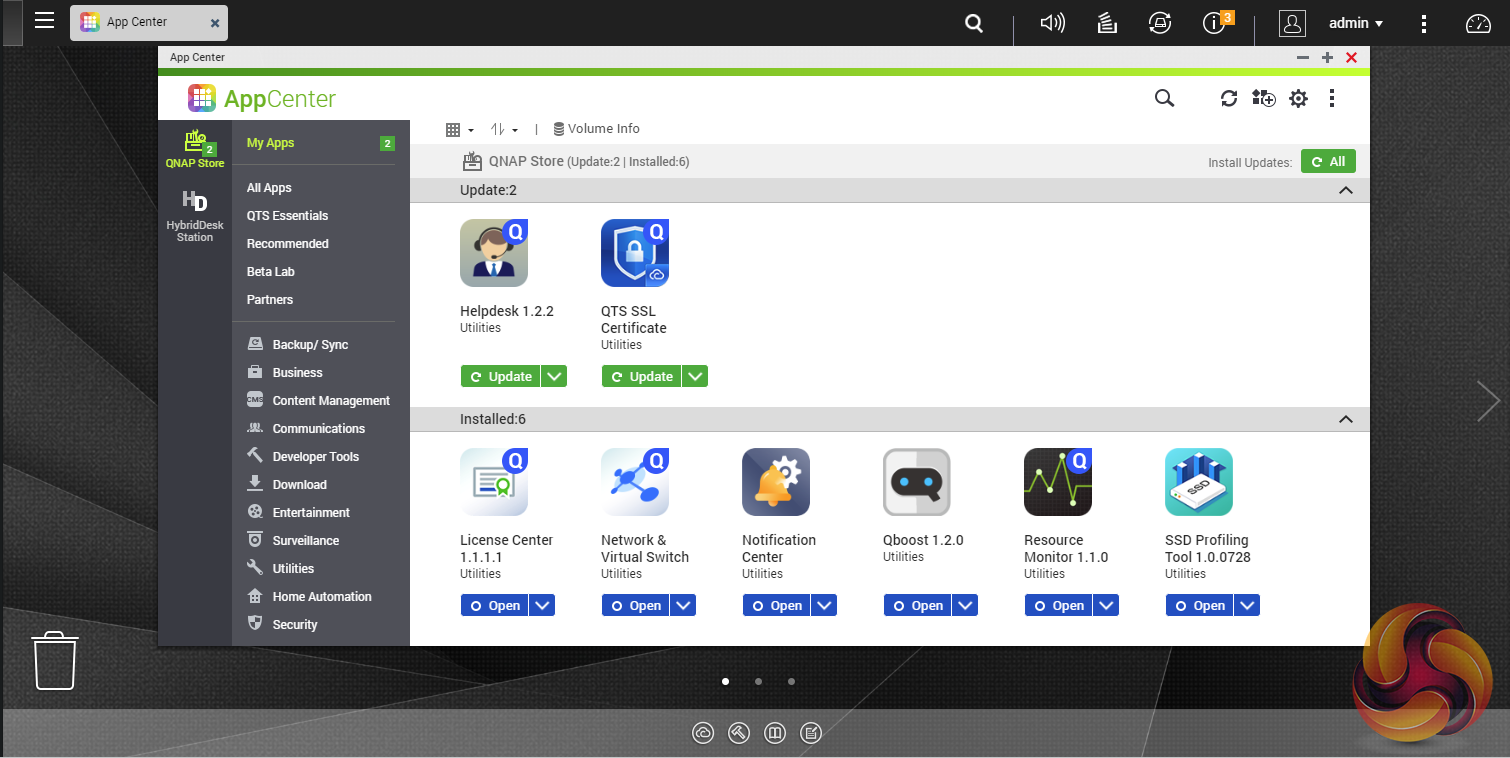This screenshot has height=758, width=1510.
Task: Select QNAP Store in sidebar
Action: (195, 149)
